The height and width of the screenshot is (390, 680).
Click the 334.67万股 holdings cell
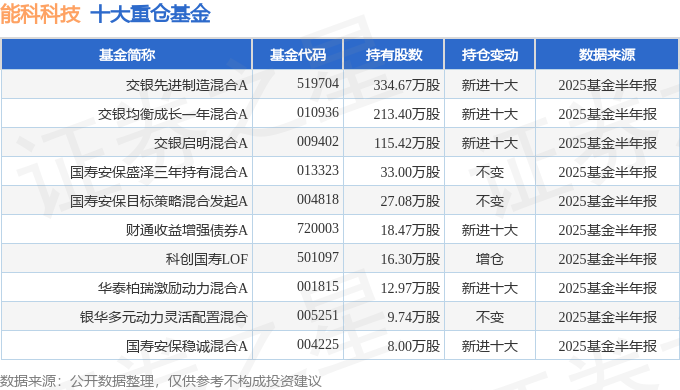point(407,85)
